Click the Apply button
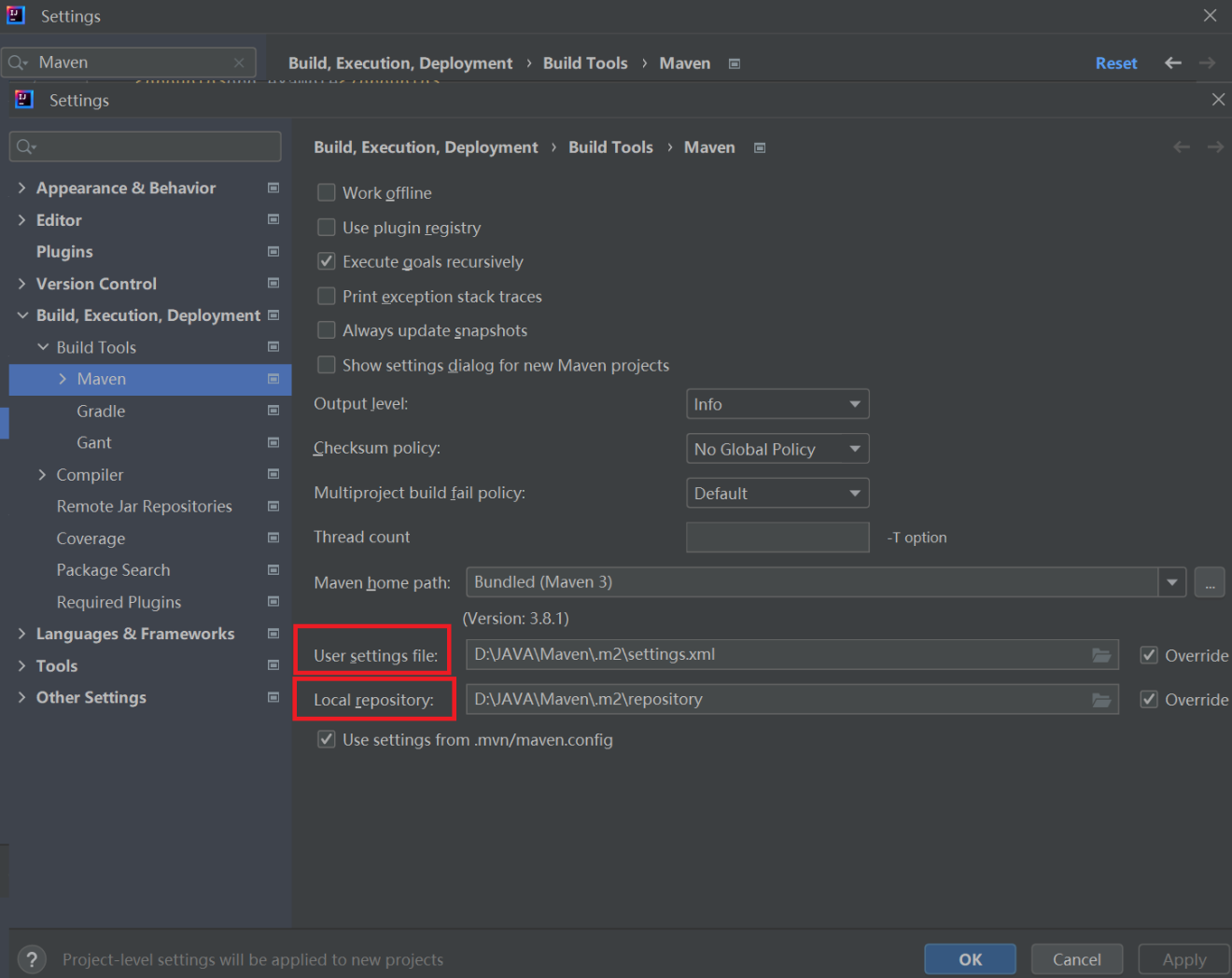Viewport: 1232px width, 978px height. click(1183, 959)
